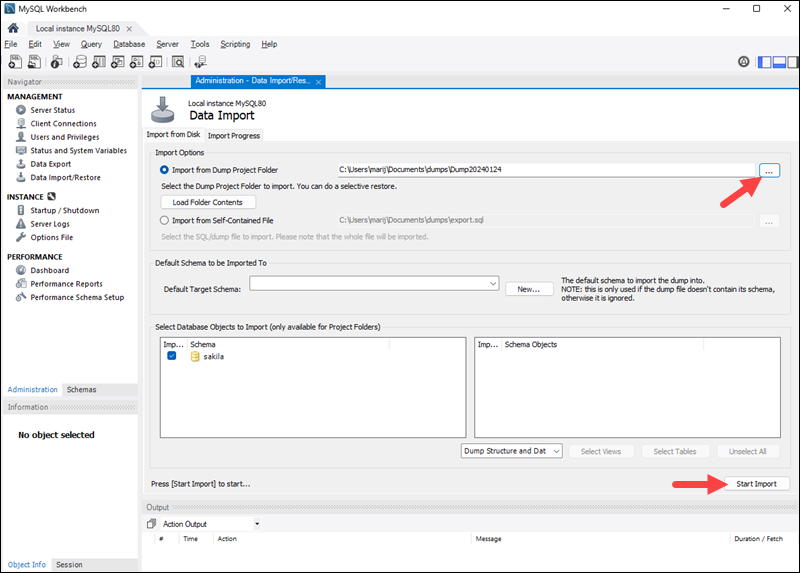Open the Edit menu
800x573 pixels.
click(x=35, y=44)
